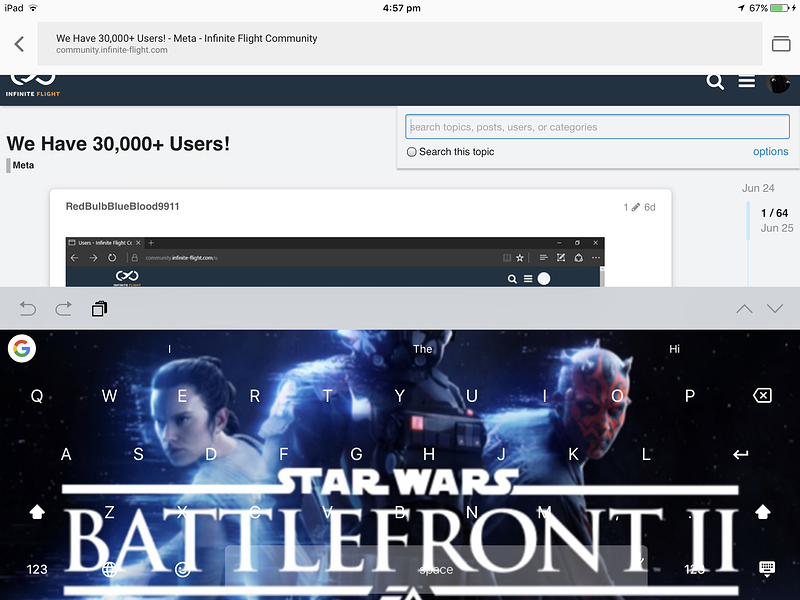
Task: Click the forum search magnifier icon
Action: [x=715, y=82]
